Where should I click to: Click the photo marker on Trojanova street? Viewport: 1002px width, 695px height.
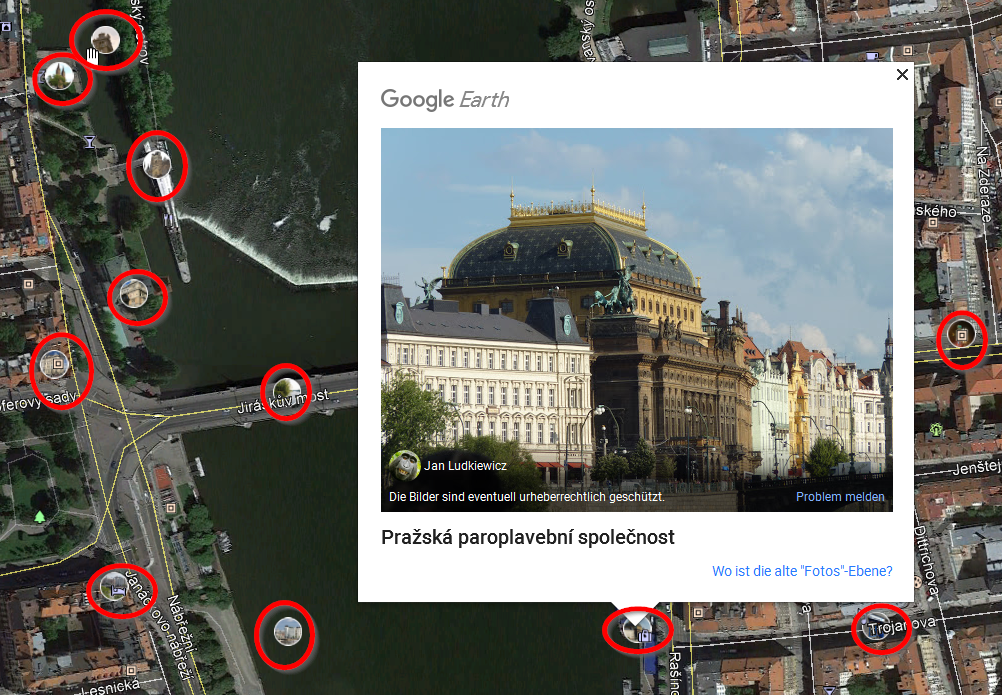point(880,628)
